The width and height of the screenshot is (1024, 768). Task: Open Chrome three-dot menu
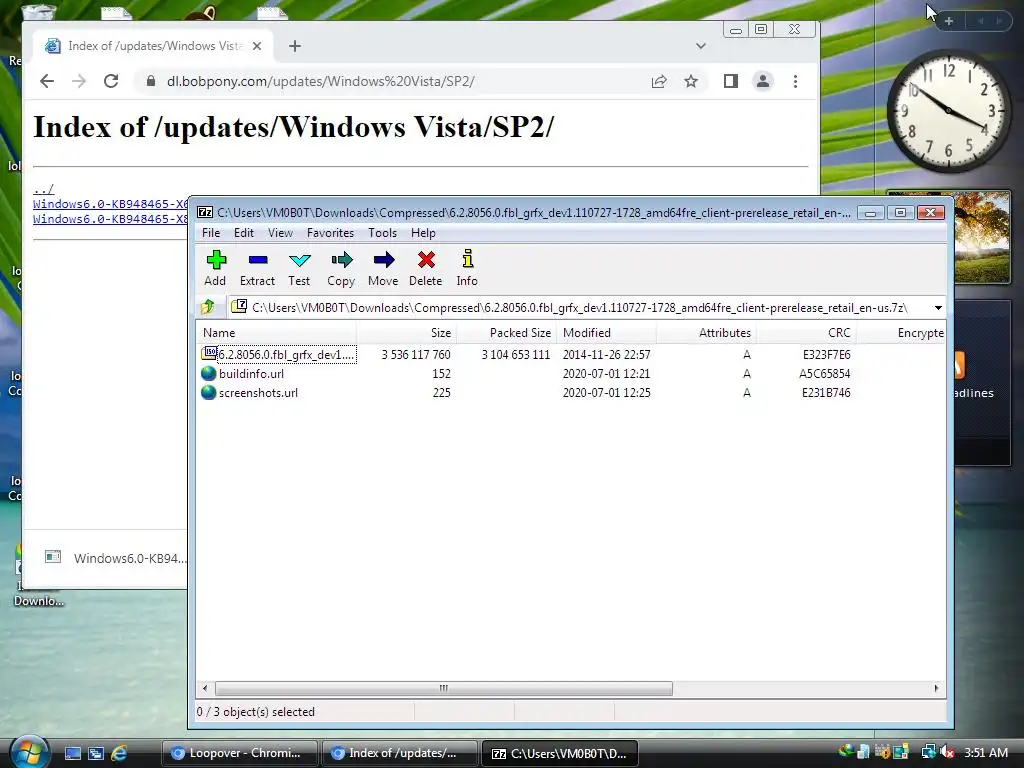pos(795,81)
